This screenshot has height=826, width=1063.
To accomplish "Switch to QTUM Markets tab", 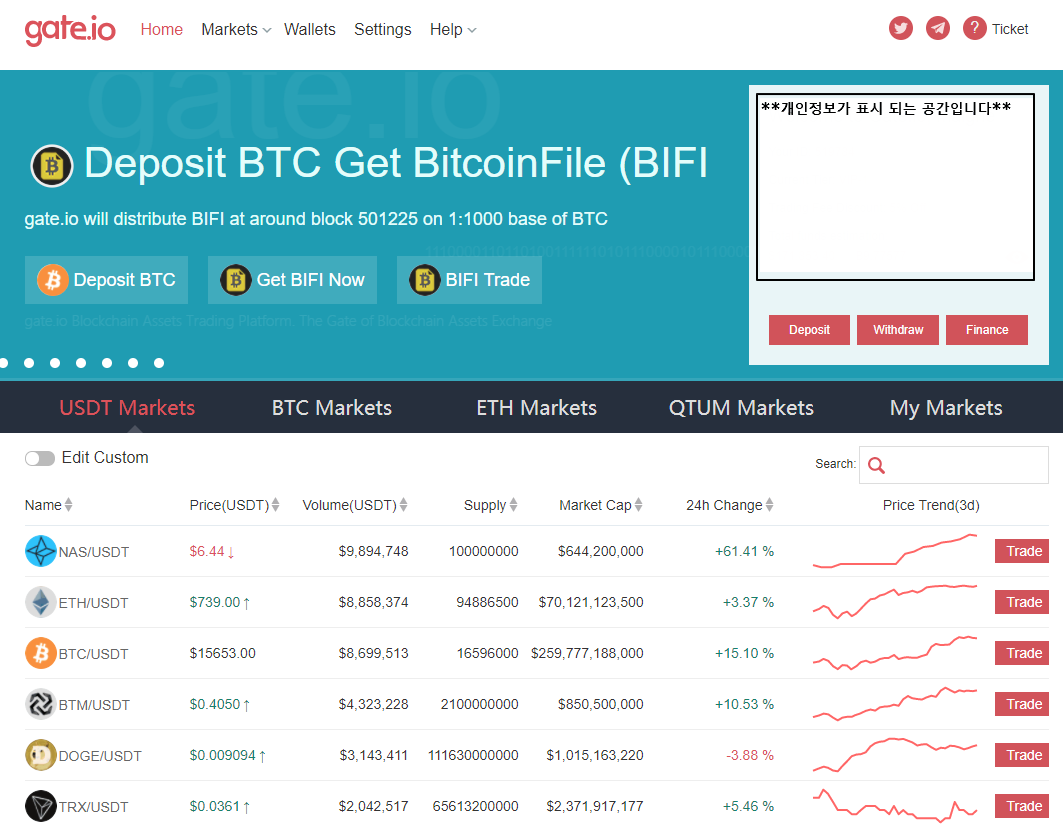I will coord(741,408).
